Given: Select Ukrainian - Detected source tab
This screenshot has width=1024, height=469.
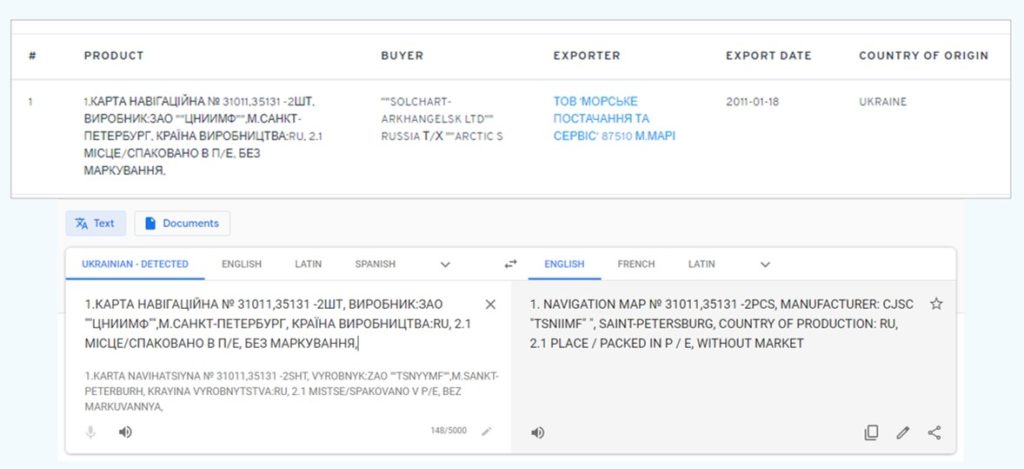Looking at the screenshot, I should (x=135, y=264).
